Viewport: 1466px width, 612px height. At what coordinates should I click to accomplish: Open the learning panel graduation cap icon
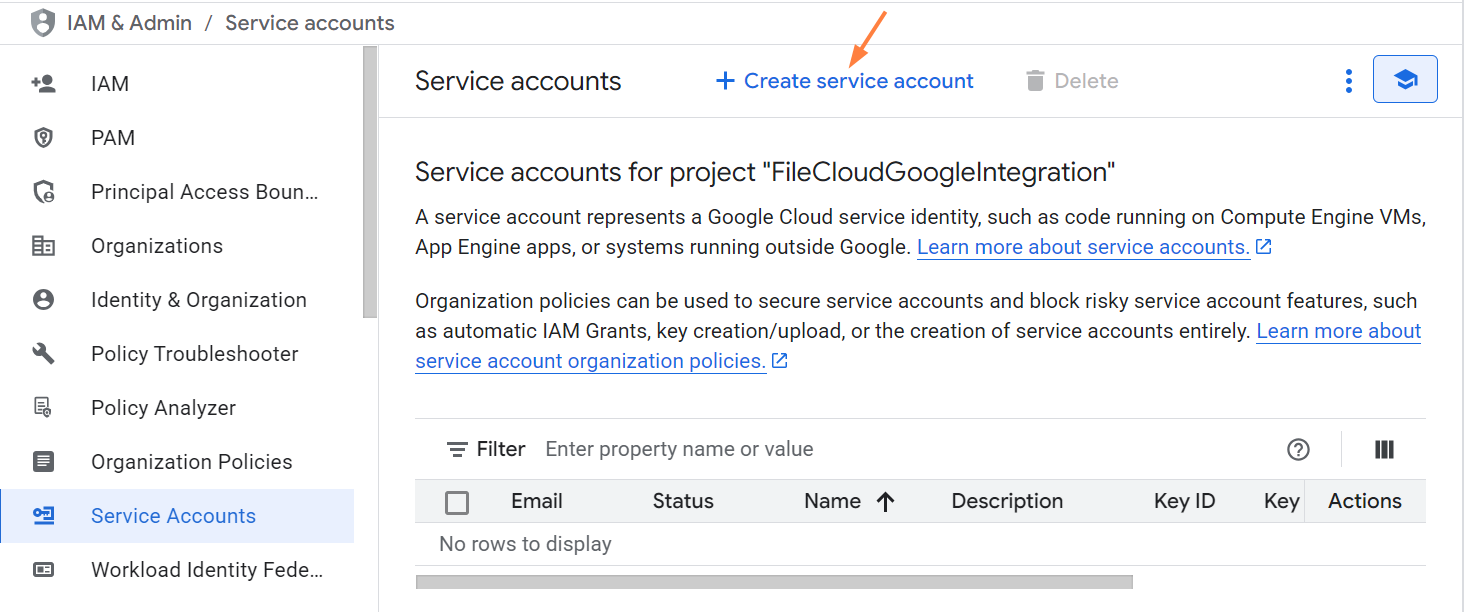click(x=1405, y=80)
